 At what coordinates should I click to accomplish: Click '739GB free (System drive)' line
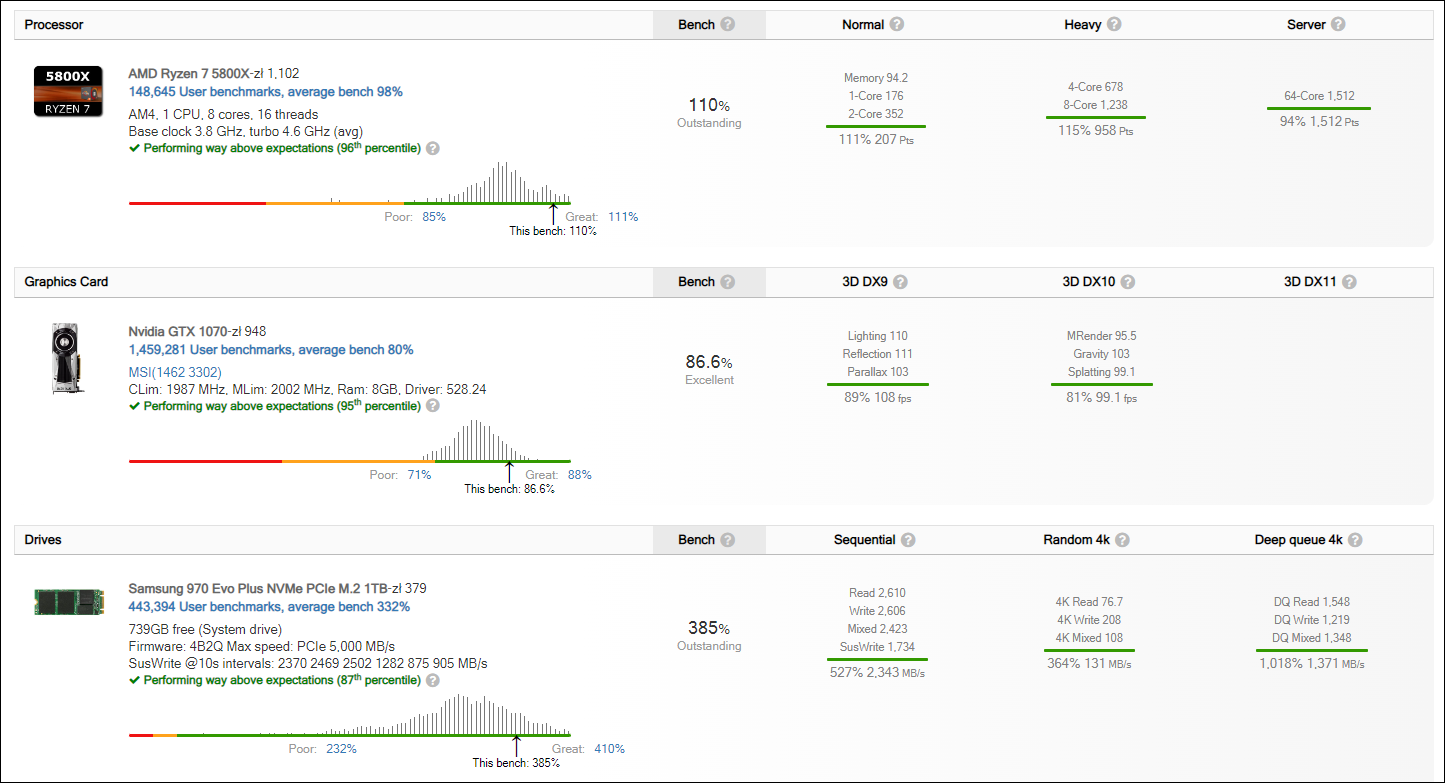(205, 629)
